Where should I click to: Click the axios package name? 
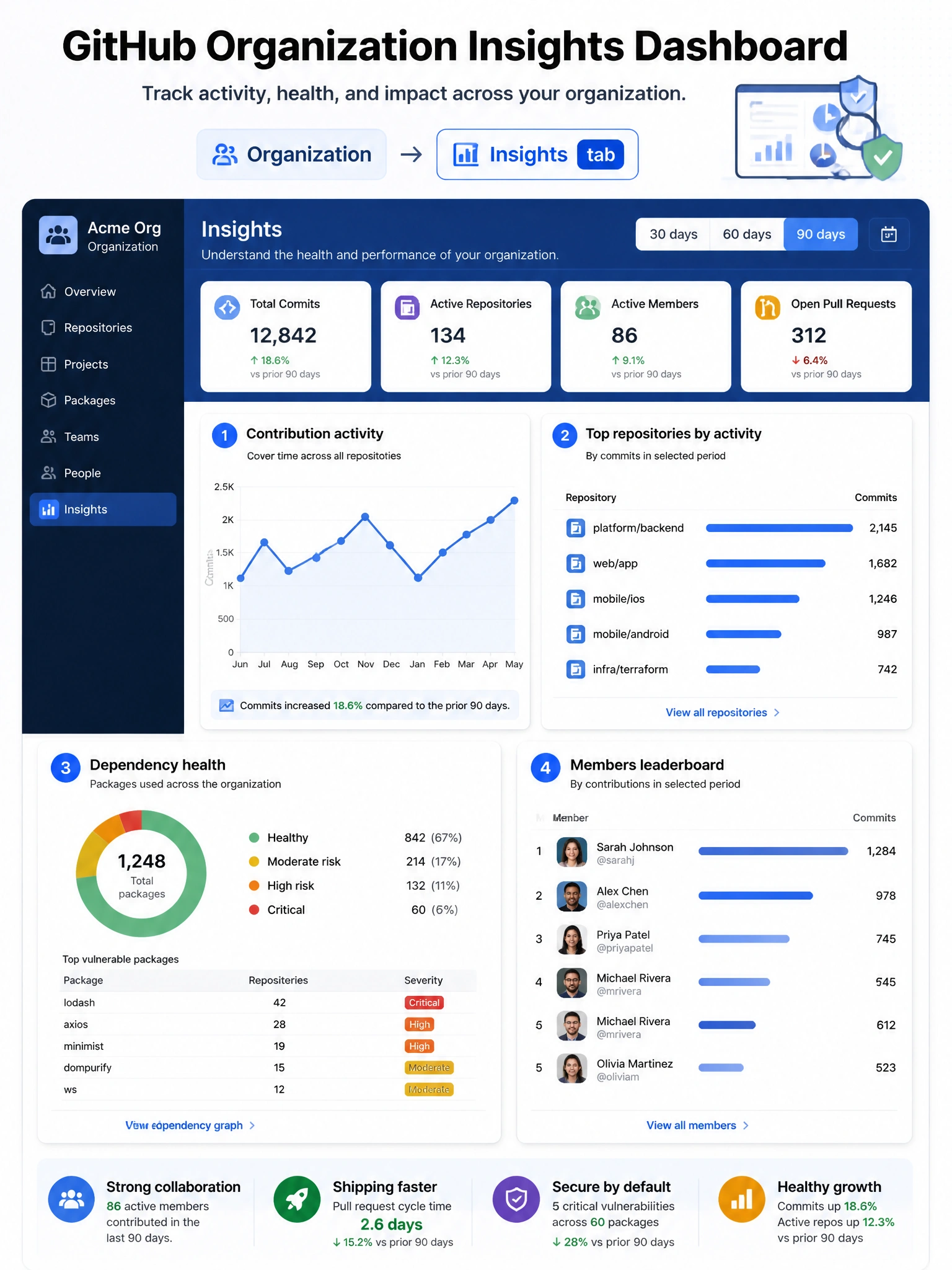(x=76, y=1024)
